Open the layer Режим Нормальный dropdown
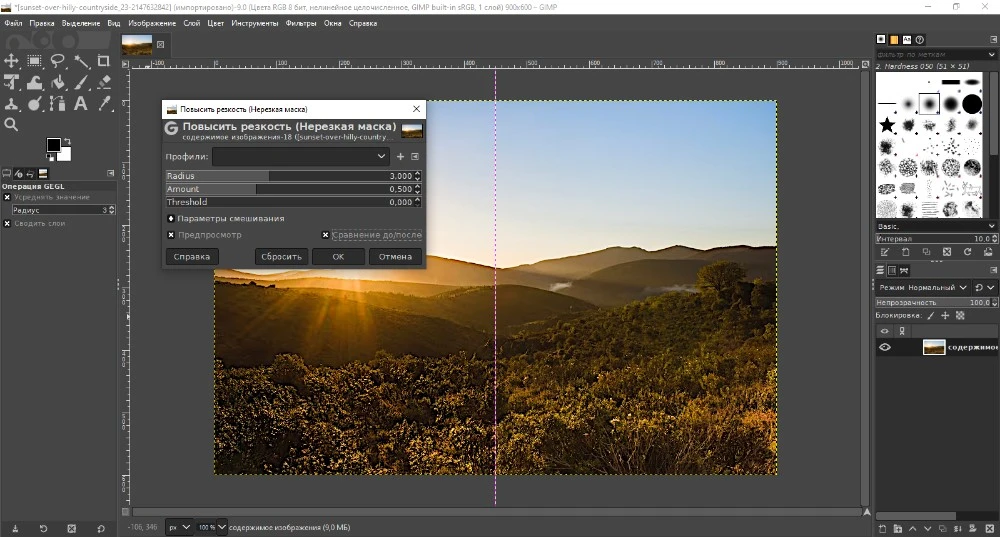The width and height of the screenshot is (1000, 537). pyautogui.click(x=921, y=287)
